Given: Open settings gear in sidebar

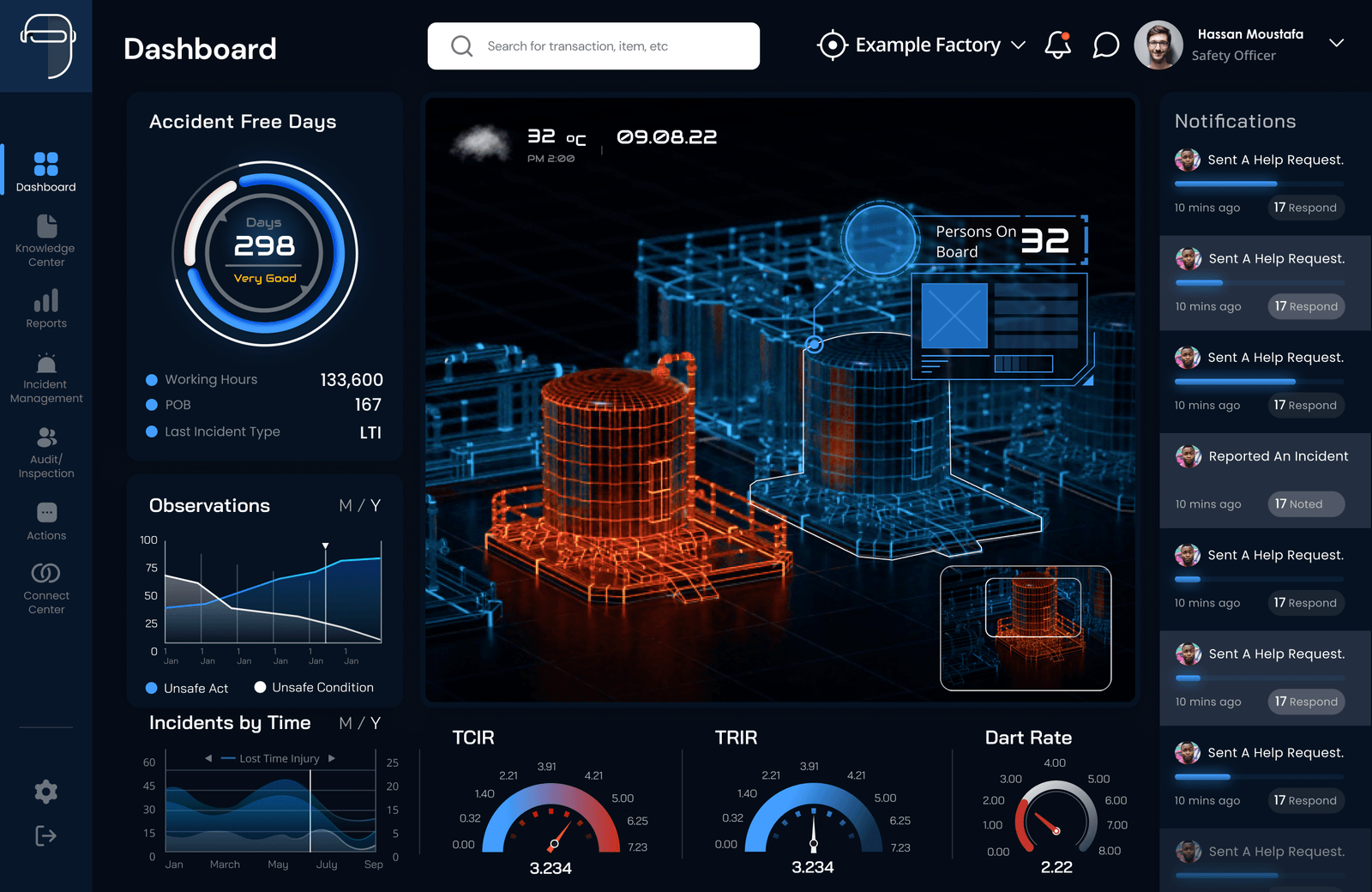Looking at the screenshot, I should point(46,792).
